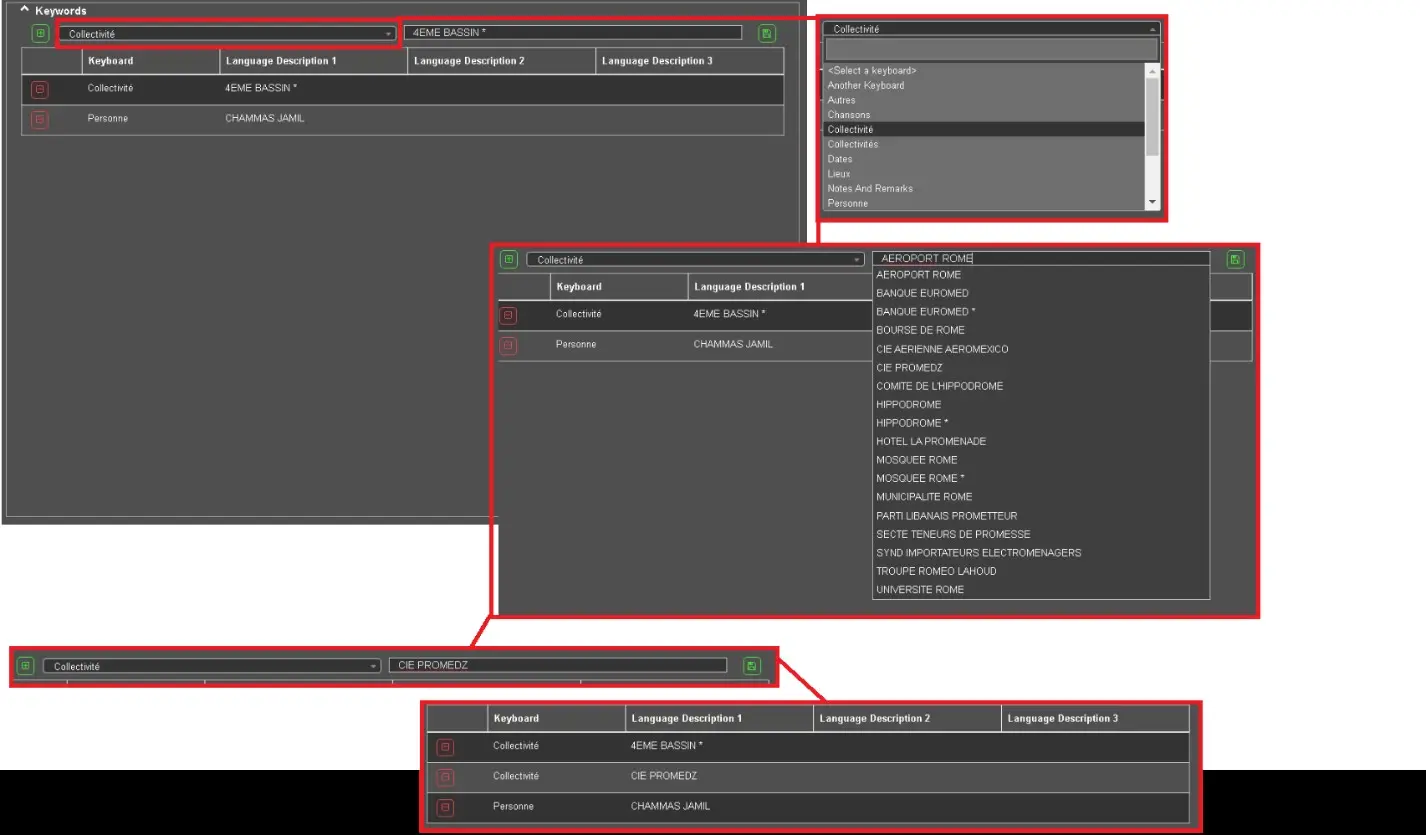Open the Collectivité dropdown left of CIE PROMEDZ input
The image size is (1426, 835).
pyautogui.click(x=211, y=666)
